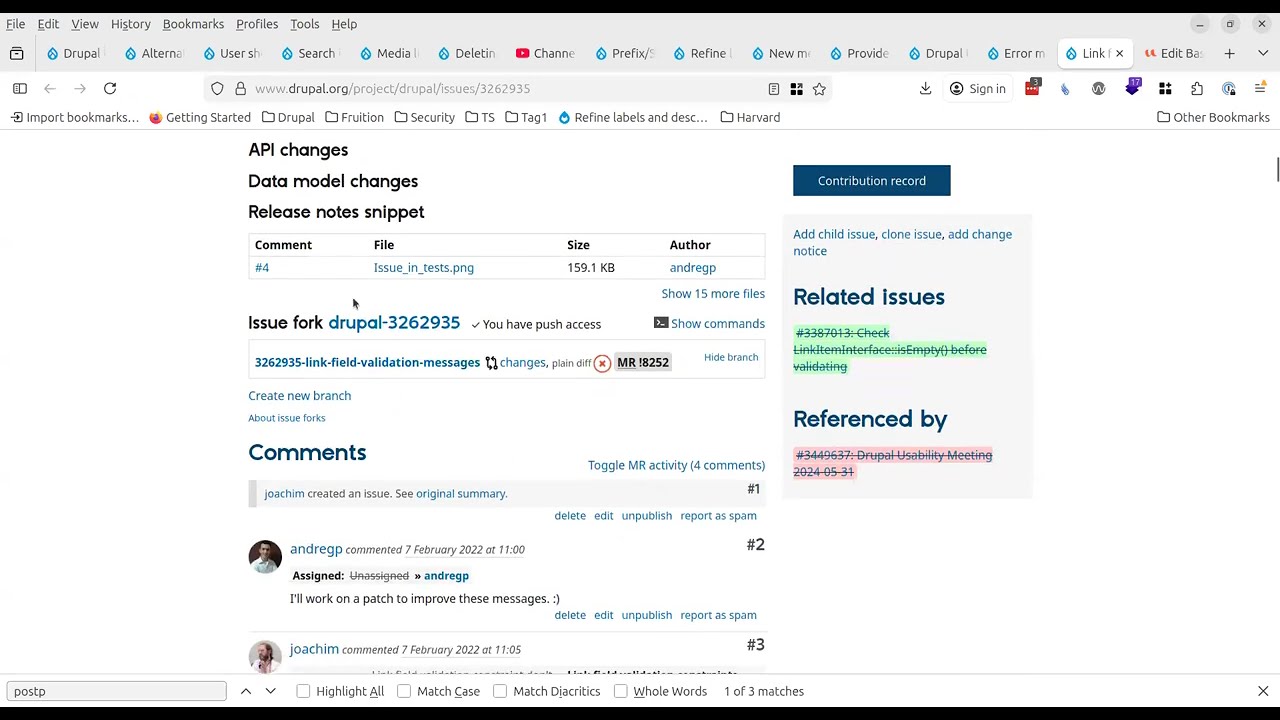Screen dimensions: 1280x720
Task: Click the failed pipeline status icon on MR
Action: coord(602,363)
